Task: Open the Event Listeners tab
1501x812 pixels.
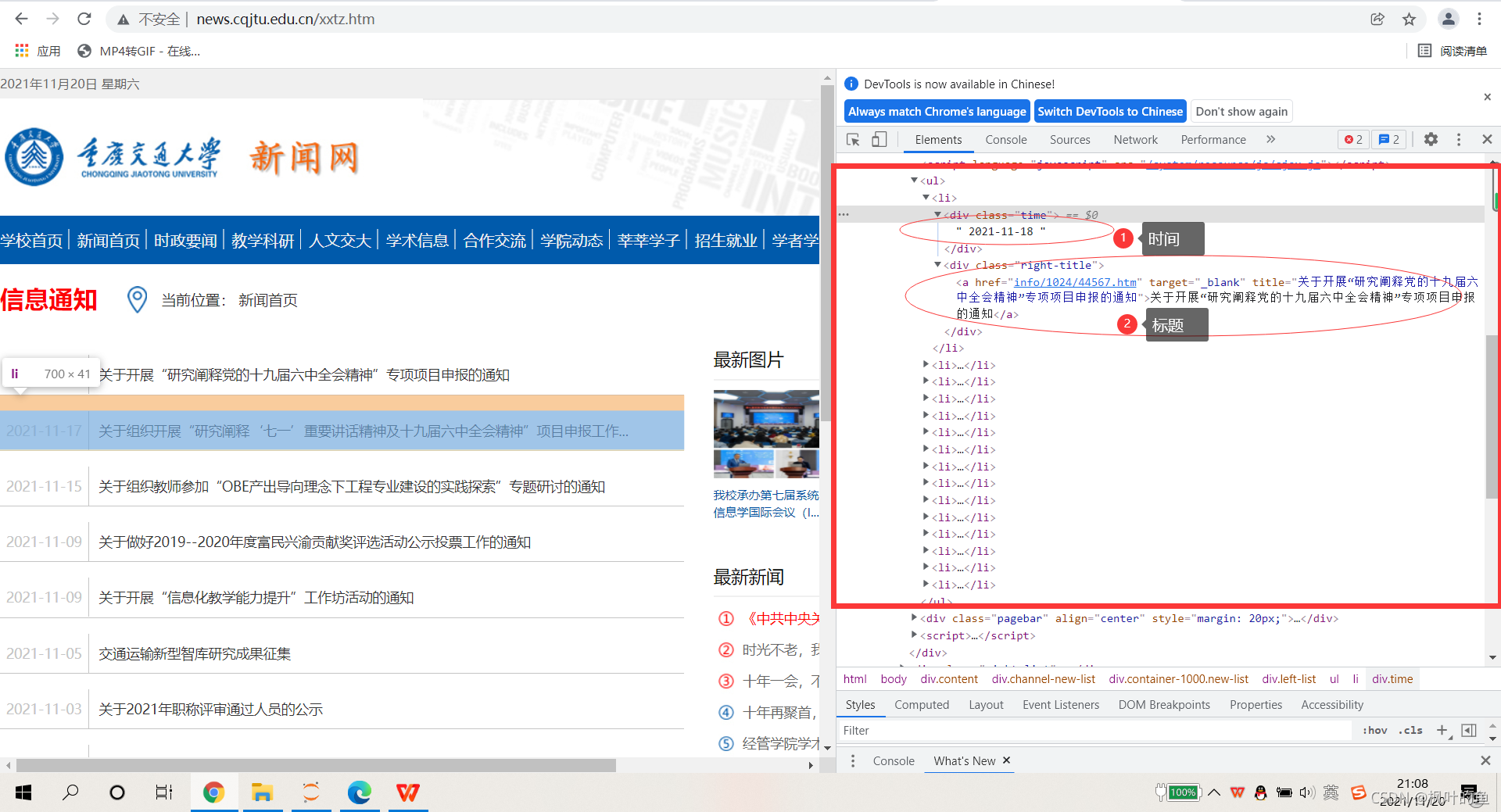Action: 1060,705
